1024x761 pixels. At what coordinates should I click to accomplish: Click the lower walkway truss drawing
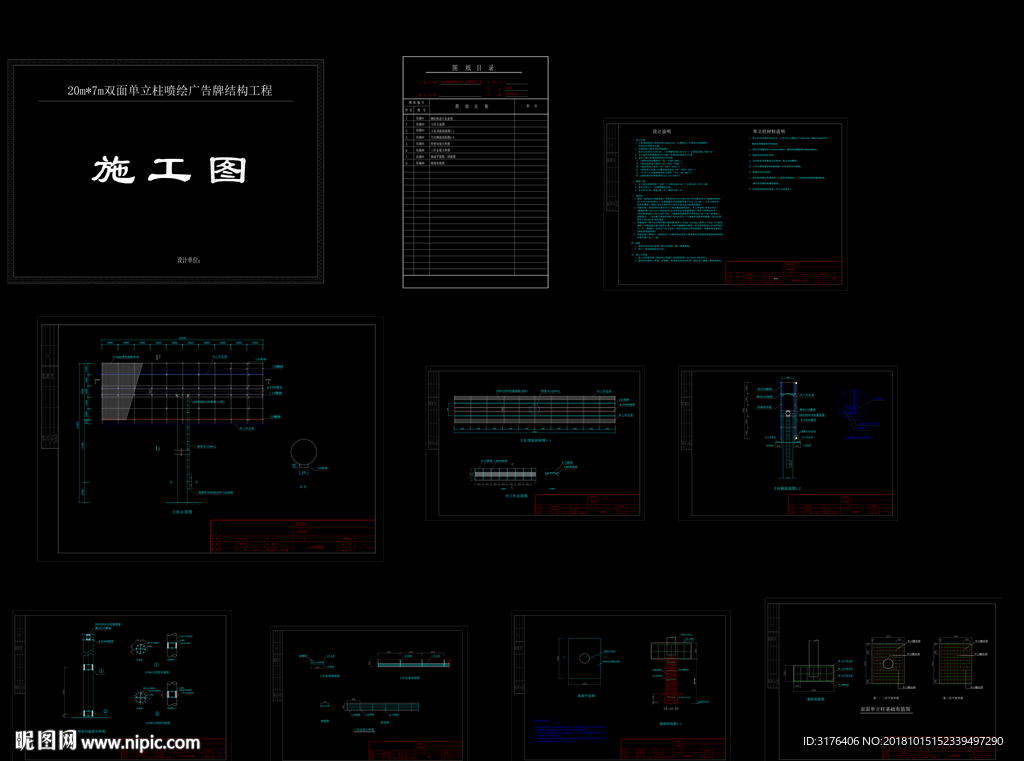(x=382, y=707)
